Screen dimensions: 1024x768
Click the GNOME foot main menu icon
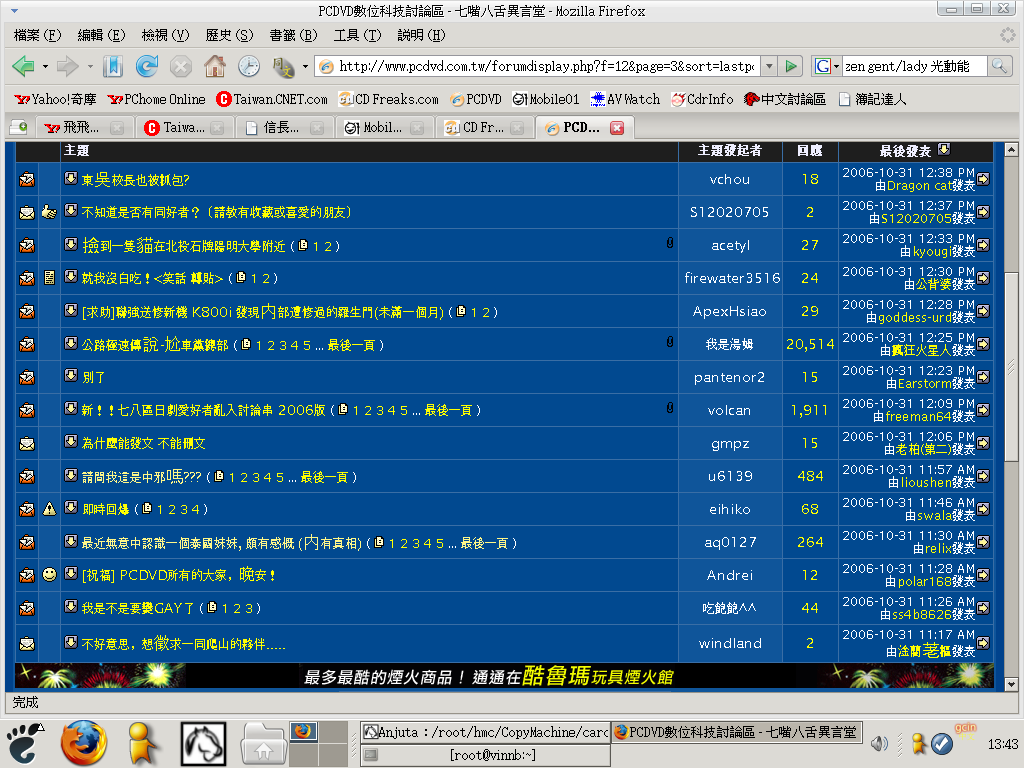(x=24, y=743)
